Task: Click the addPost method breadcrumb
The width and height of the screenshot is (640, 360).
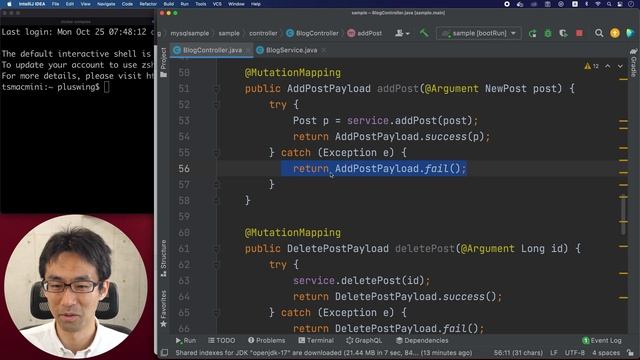Action: click(x=364, y=33)
